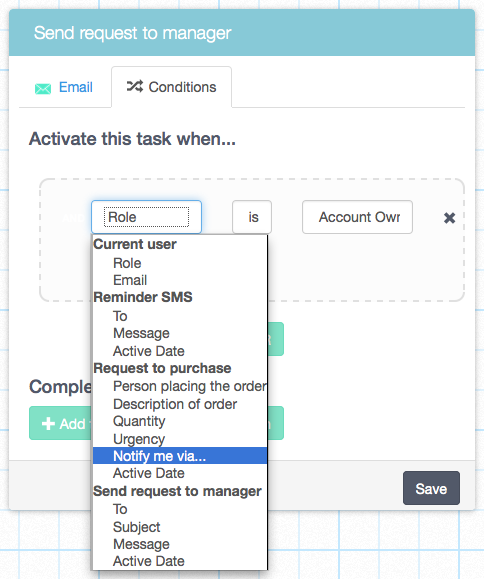Screen dimensions: 484x579
Task: Open the Account Owner value dropdown
Action: tap(357, 217)
